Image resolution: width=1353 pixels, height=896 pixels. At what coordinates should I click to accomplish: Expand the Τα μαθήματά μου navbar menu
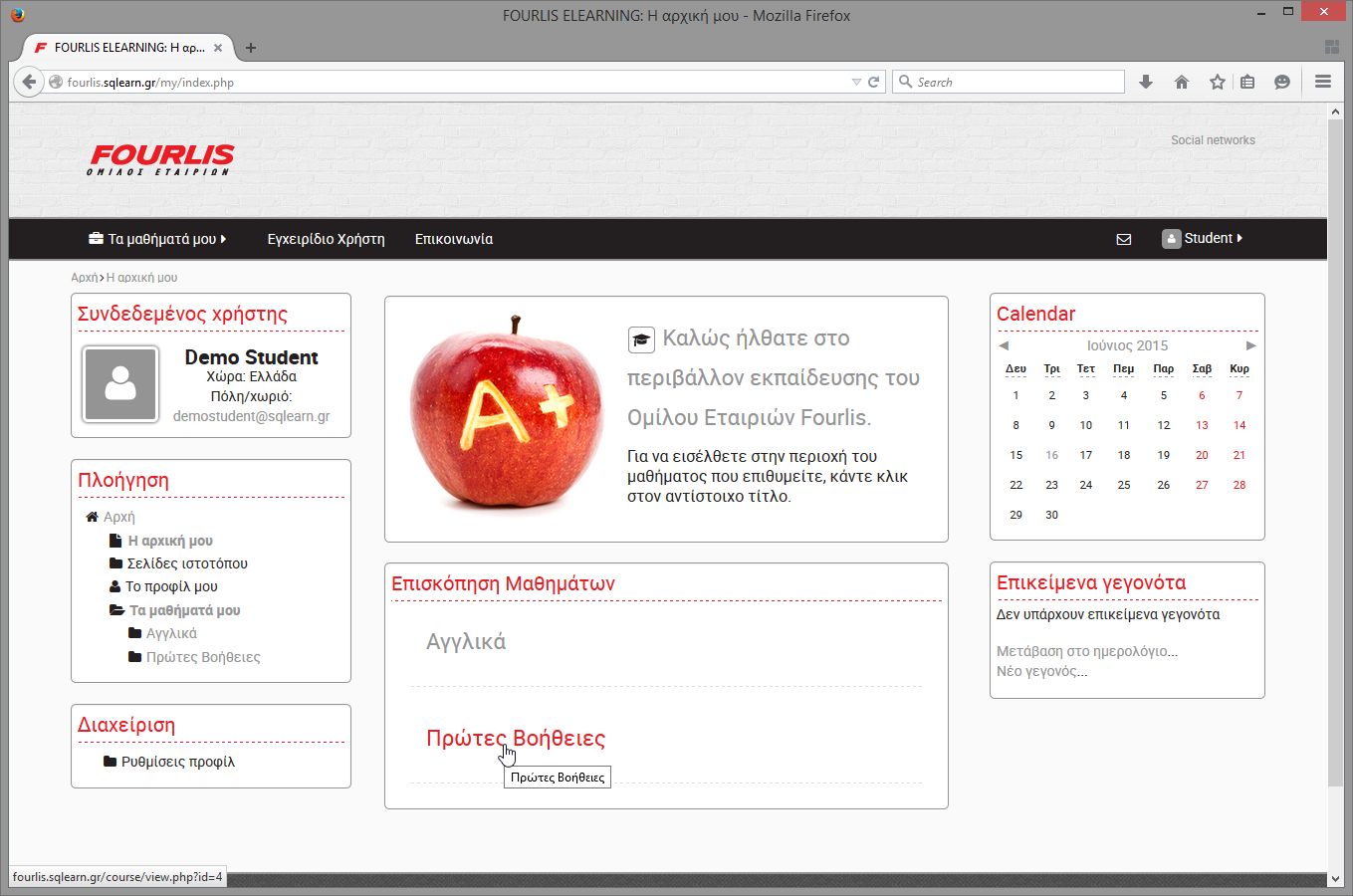pyautogui.click(x=157, y=239)
